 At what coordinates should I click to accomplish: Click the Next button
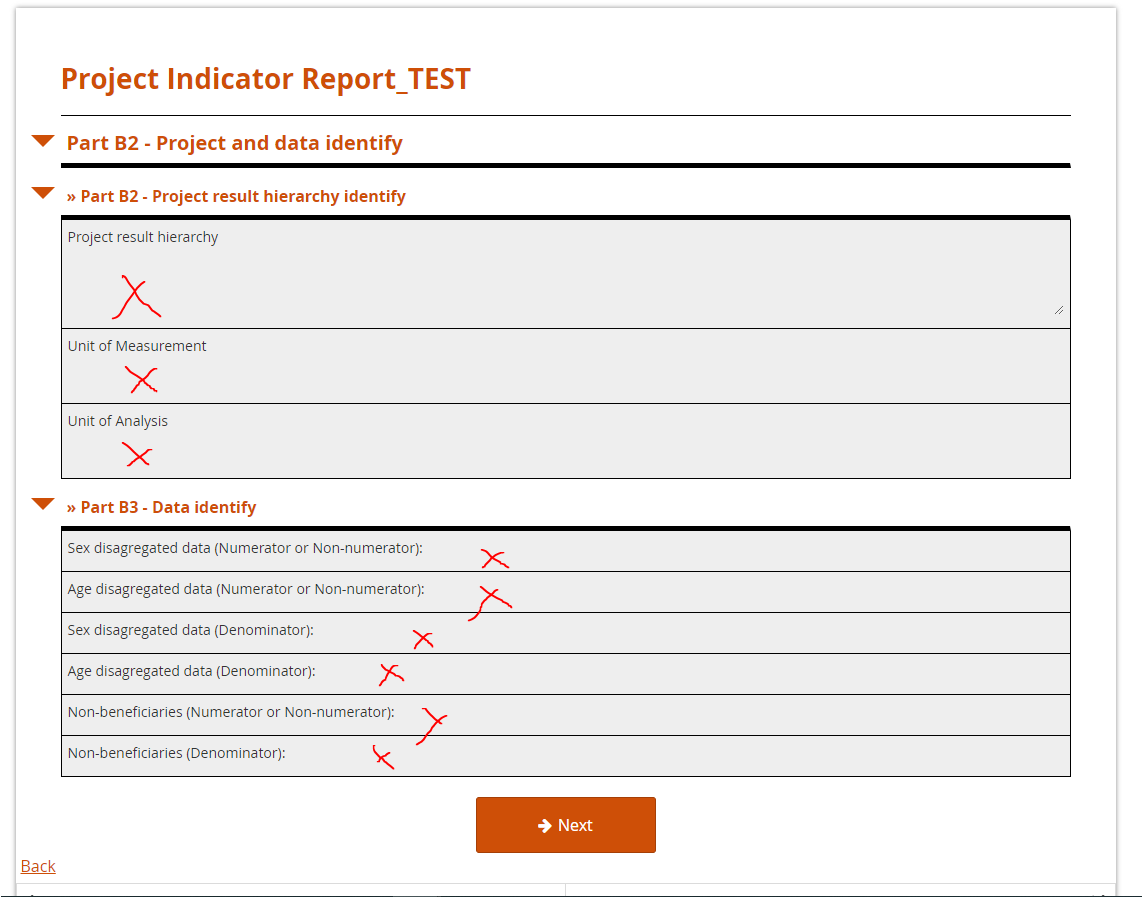(566, 825)
